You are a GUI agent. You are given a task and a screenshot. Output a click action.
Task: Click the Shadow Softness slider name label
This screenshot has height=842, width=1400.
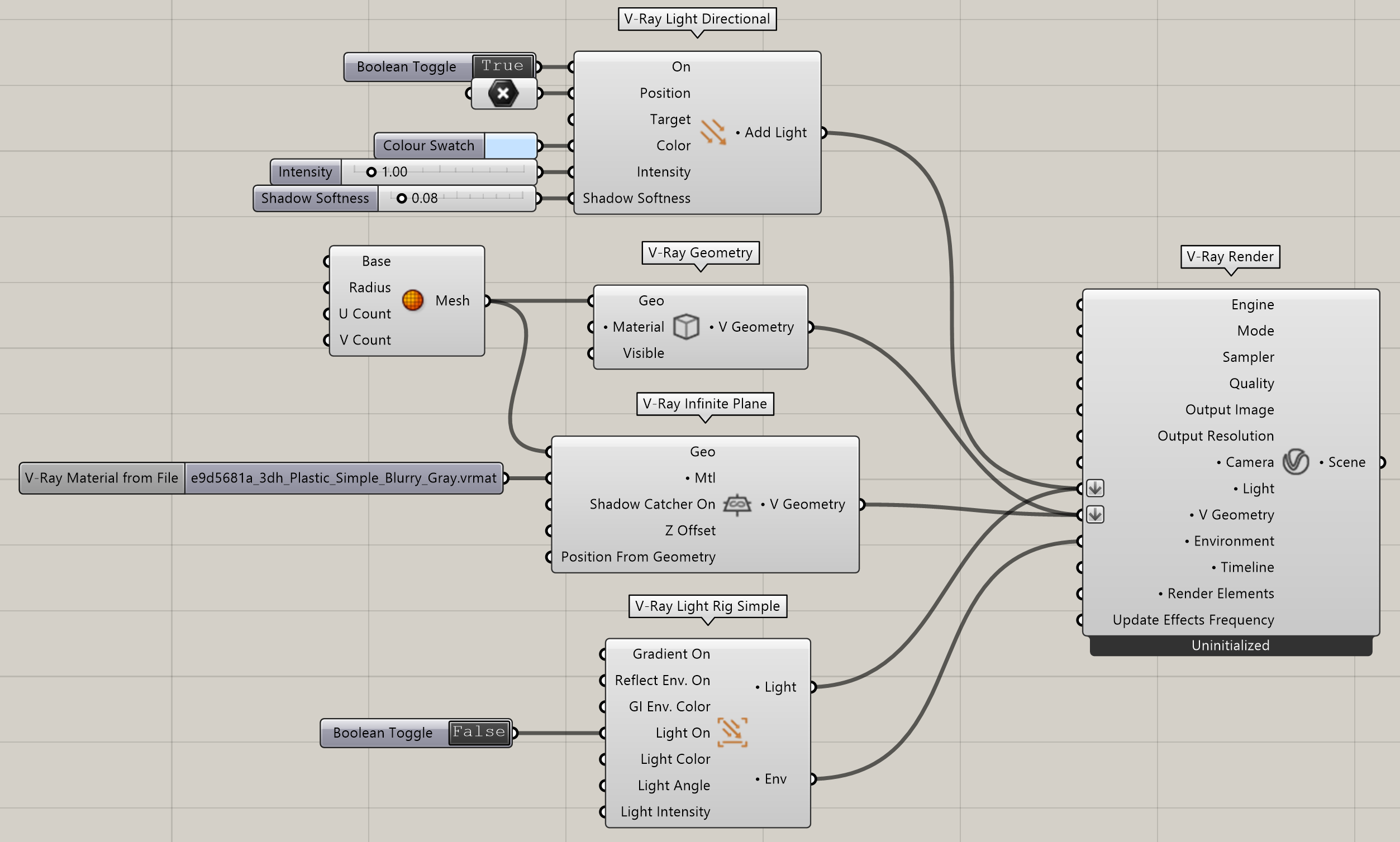coord(315,199)
